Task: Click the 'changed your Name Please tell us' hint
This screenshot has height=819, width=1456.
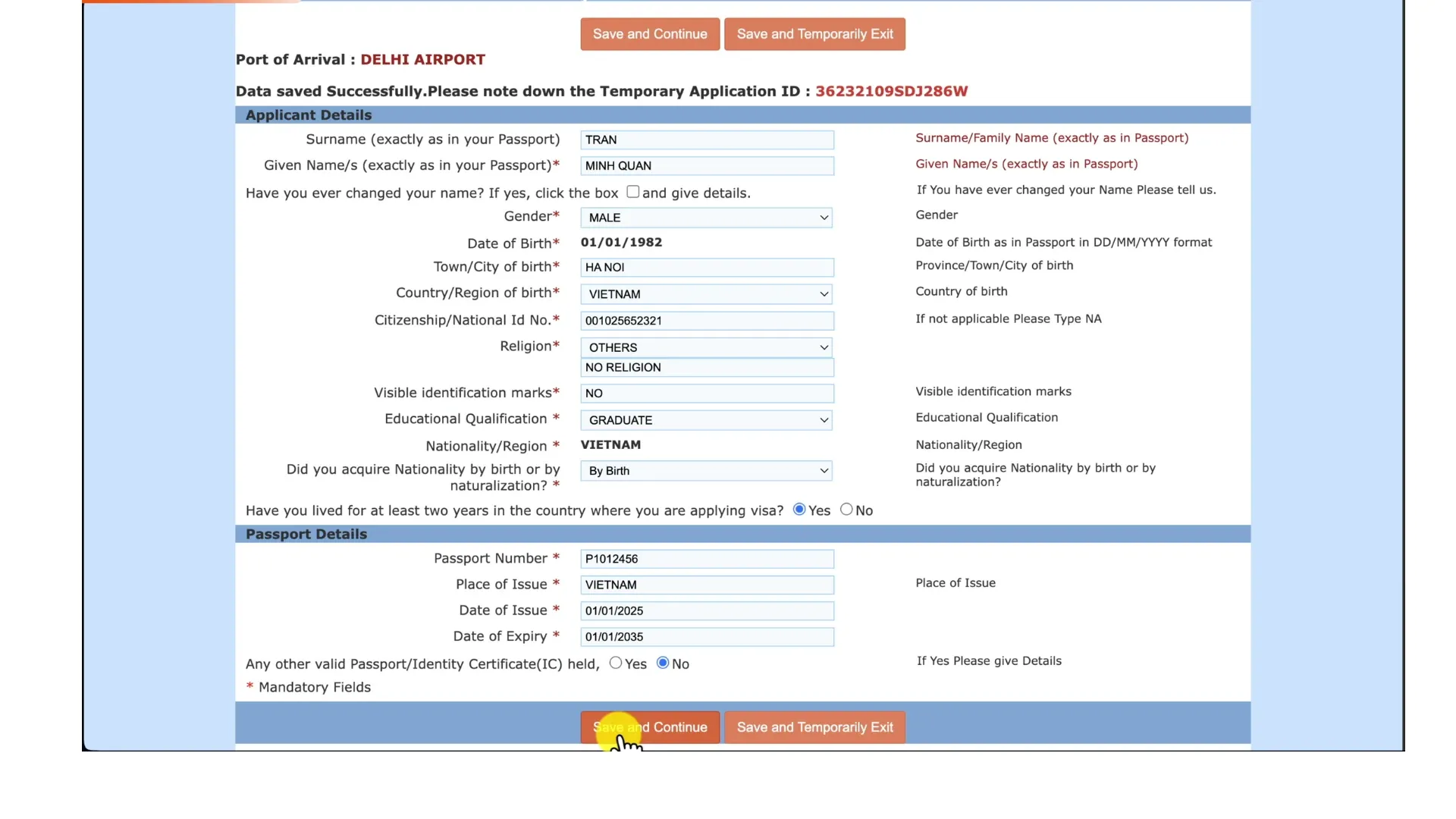Action: (1066, 190)
